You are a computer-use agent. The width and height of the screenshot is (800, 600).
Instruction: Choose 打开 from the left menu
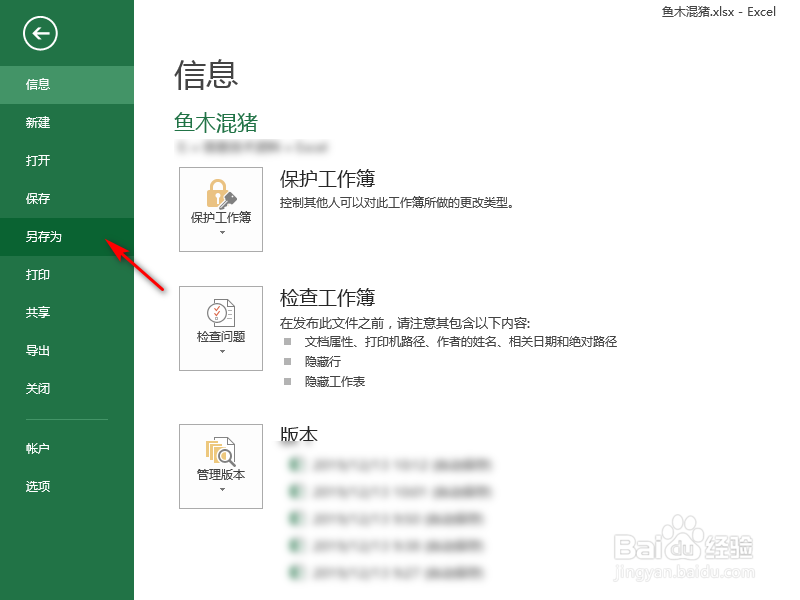[67, 161]
